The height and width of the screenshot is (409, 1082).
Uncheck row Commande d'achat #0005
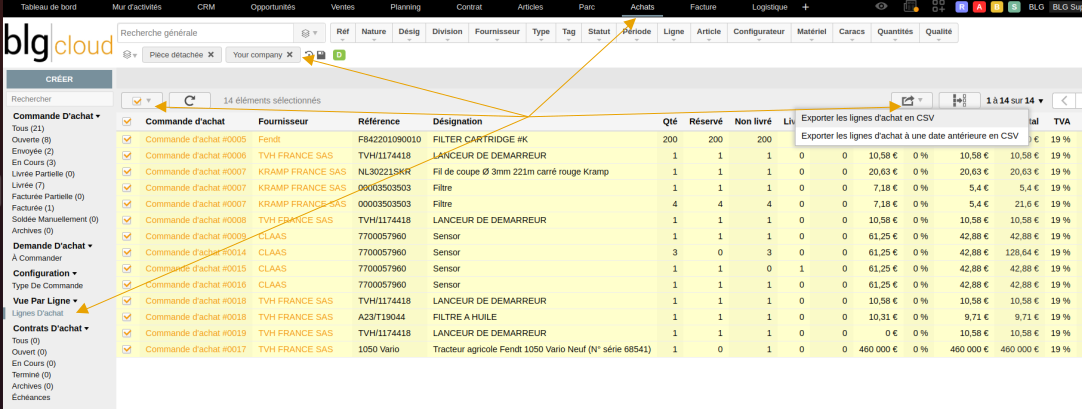[126, 139]
